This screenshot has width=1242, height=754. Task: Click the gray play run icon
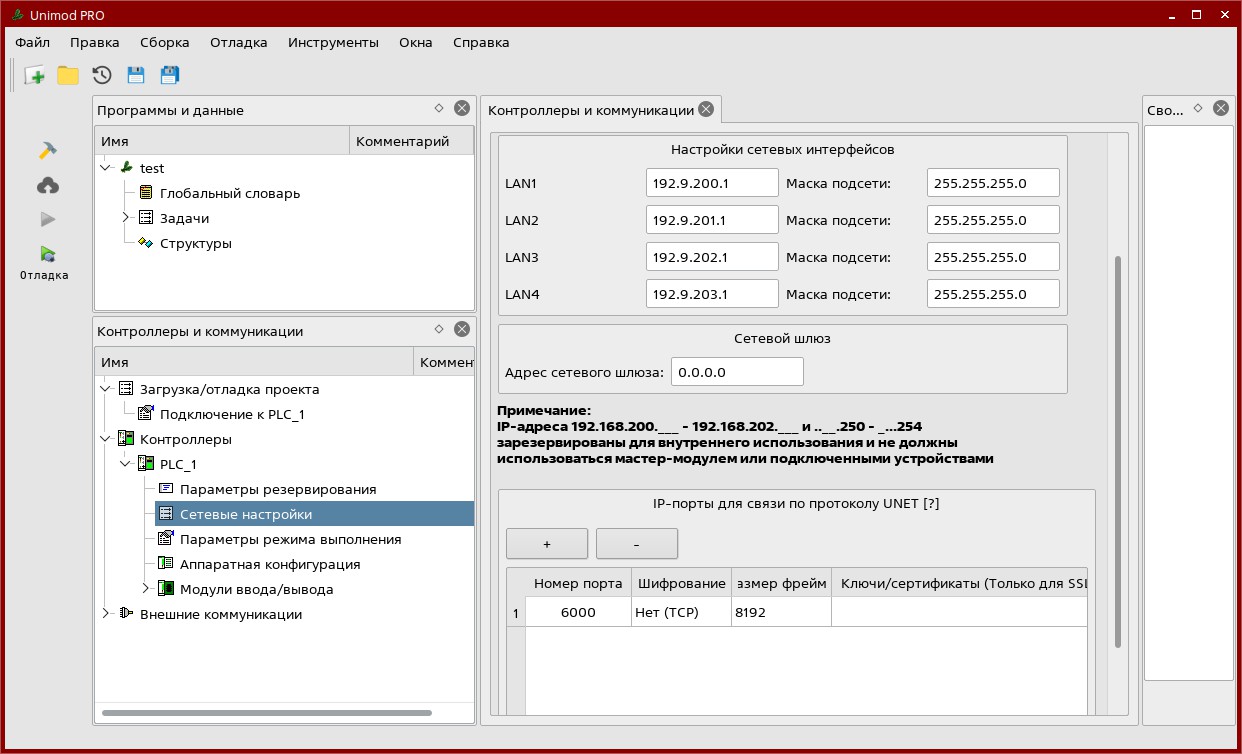tap(47, 219)
